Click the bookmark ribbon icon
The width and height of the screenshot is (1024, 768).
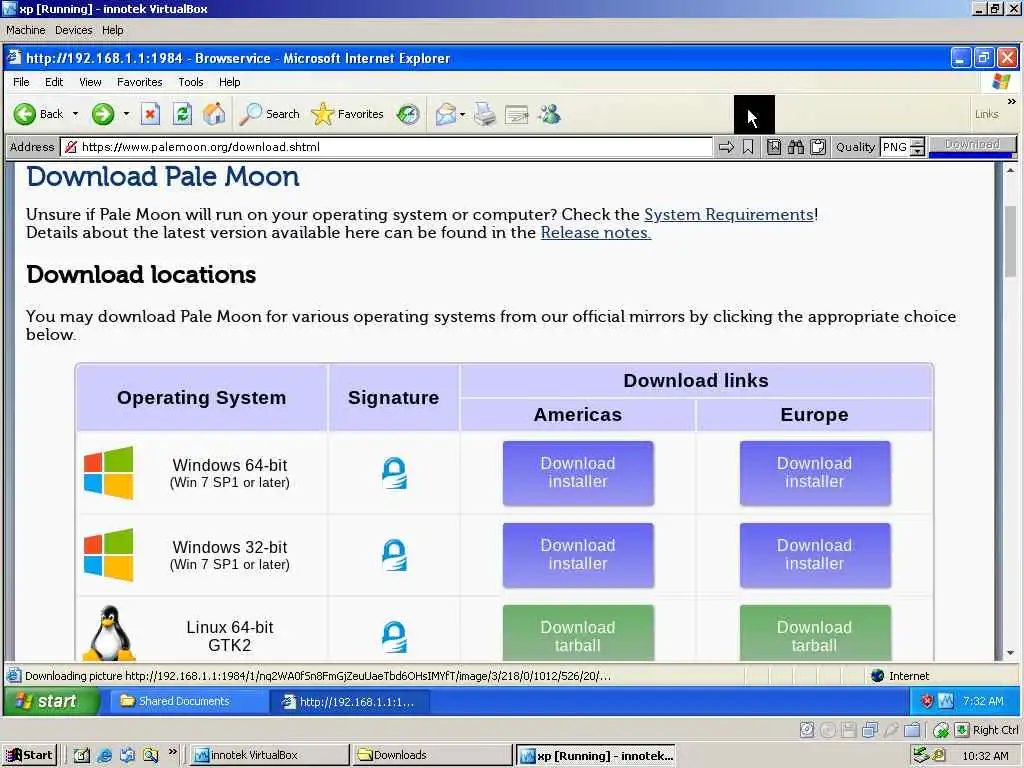point(748,147)
